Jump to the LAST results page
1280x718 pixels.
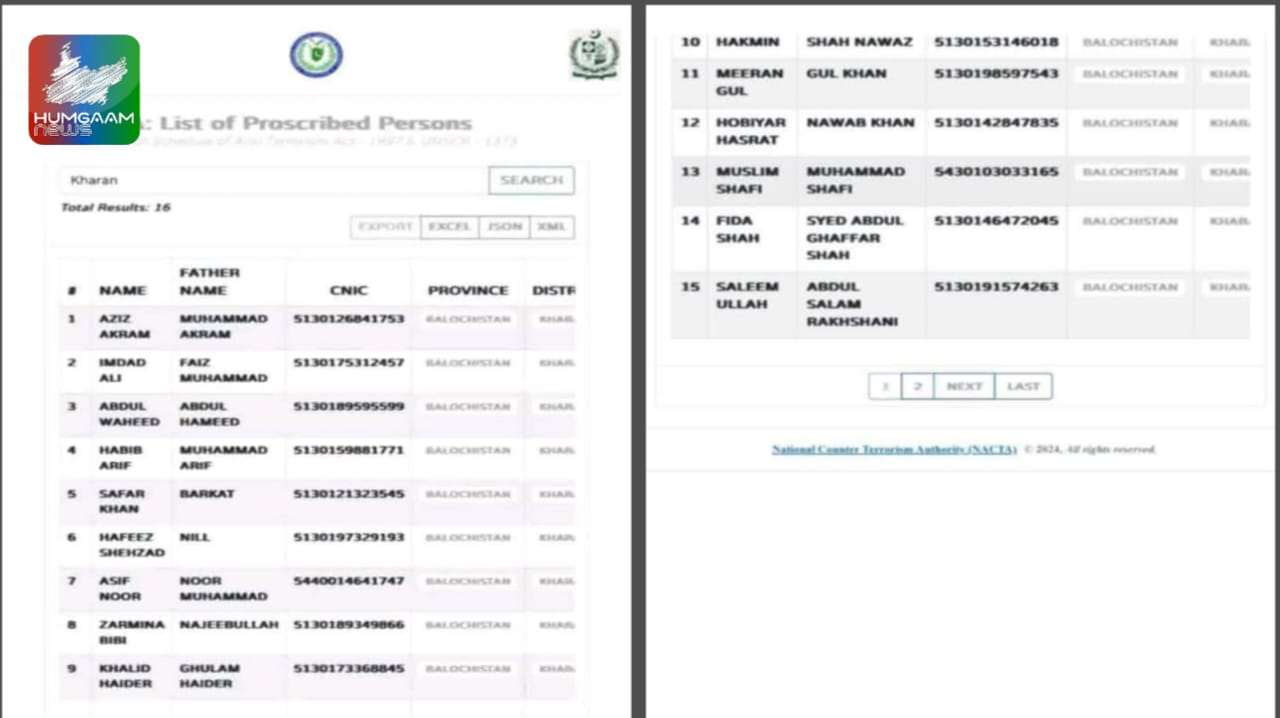(x=1023, y=386)
